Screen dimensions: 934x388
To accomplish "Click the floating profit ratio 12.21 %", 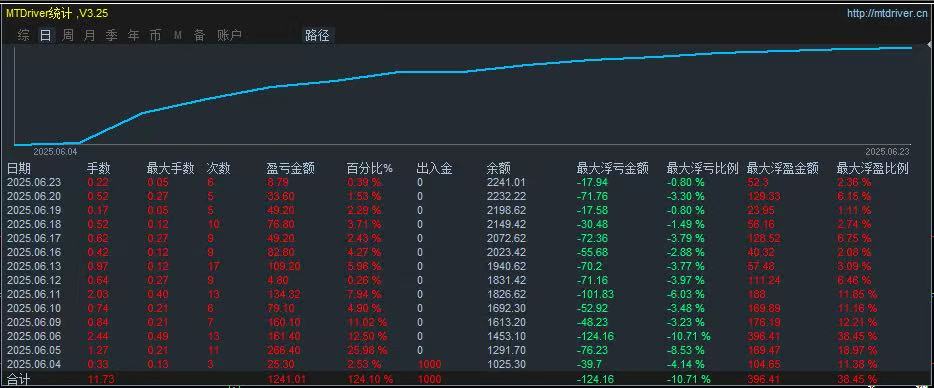I will [857, 322].
